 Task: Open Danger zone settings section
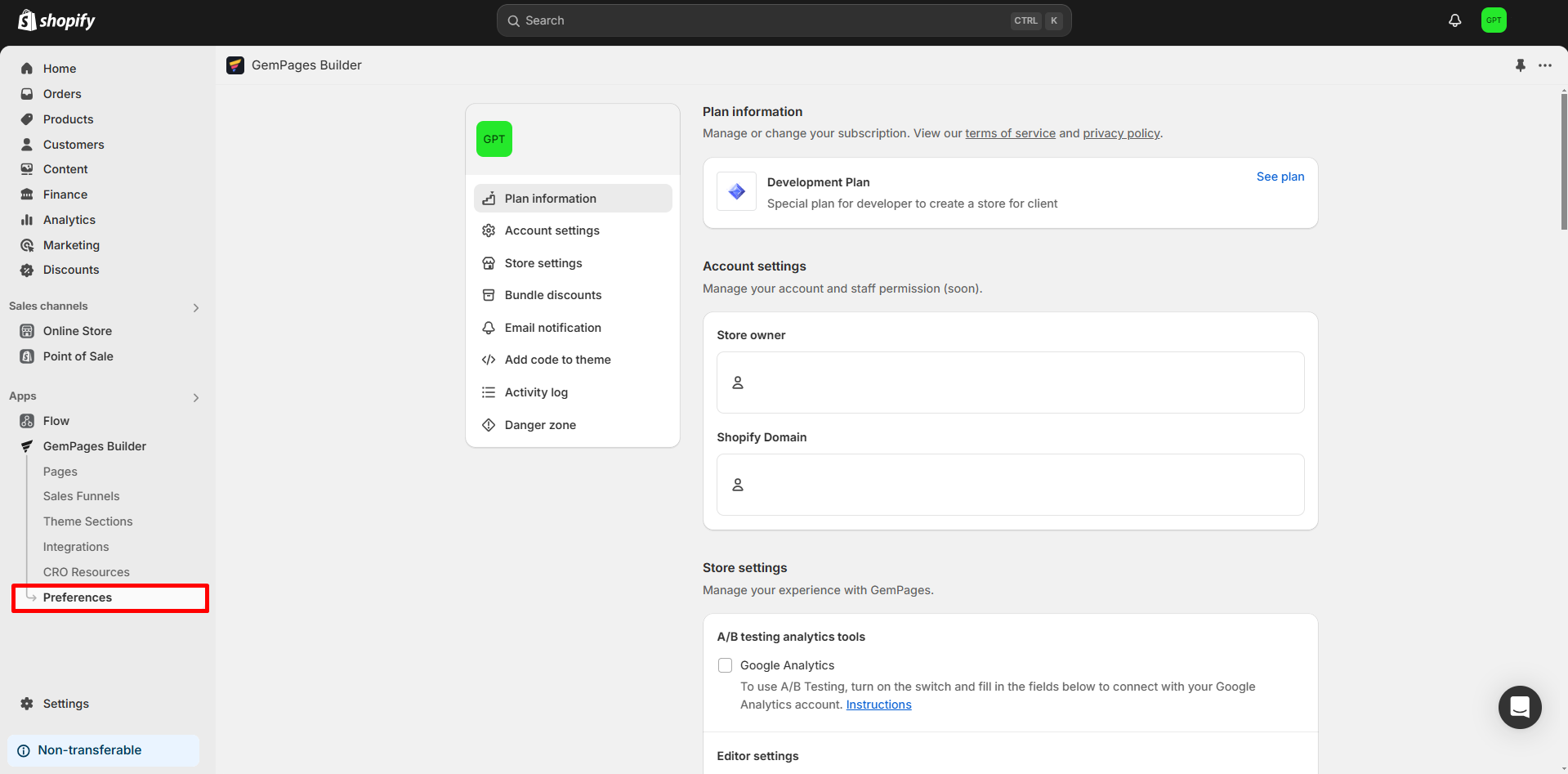point(540,425)
